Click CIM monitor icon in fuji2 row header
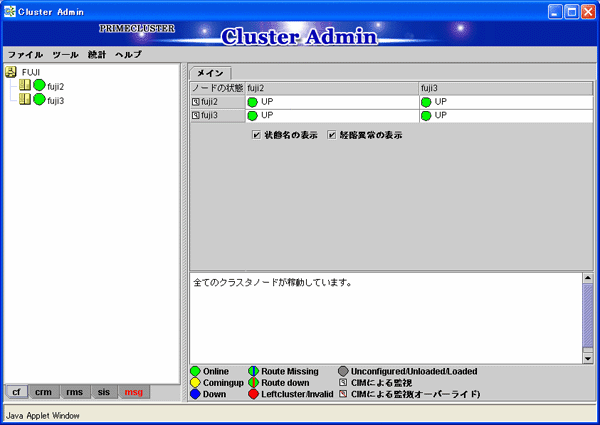This screenshot has width=600, height=425. (x=196, y=102)
